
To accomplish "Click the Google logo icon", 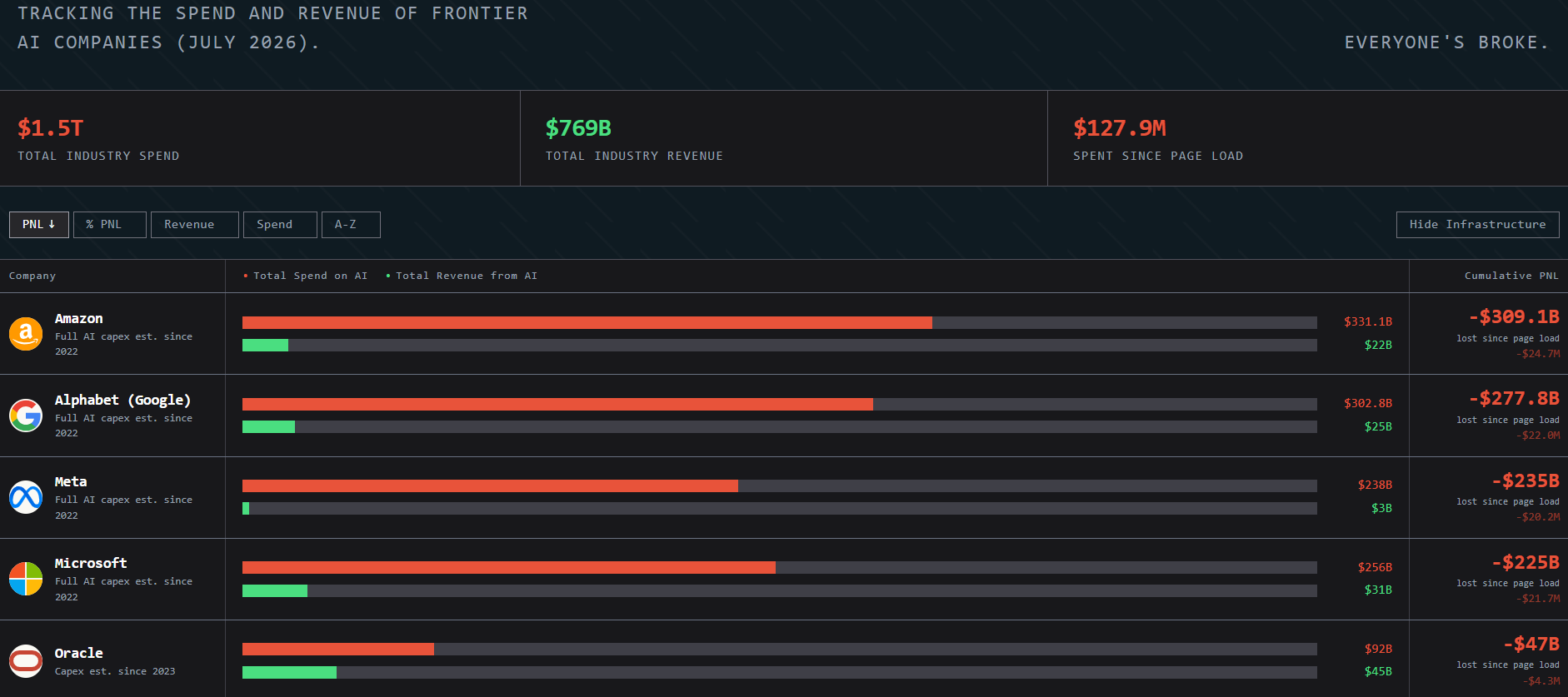I will (26, 416).
